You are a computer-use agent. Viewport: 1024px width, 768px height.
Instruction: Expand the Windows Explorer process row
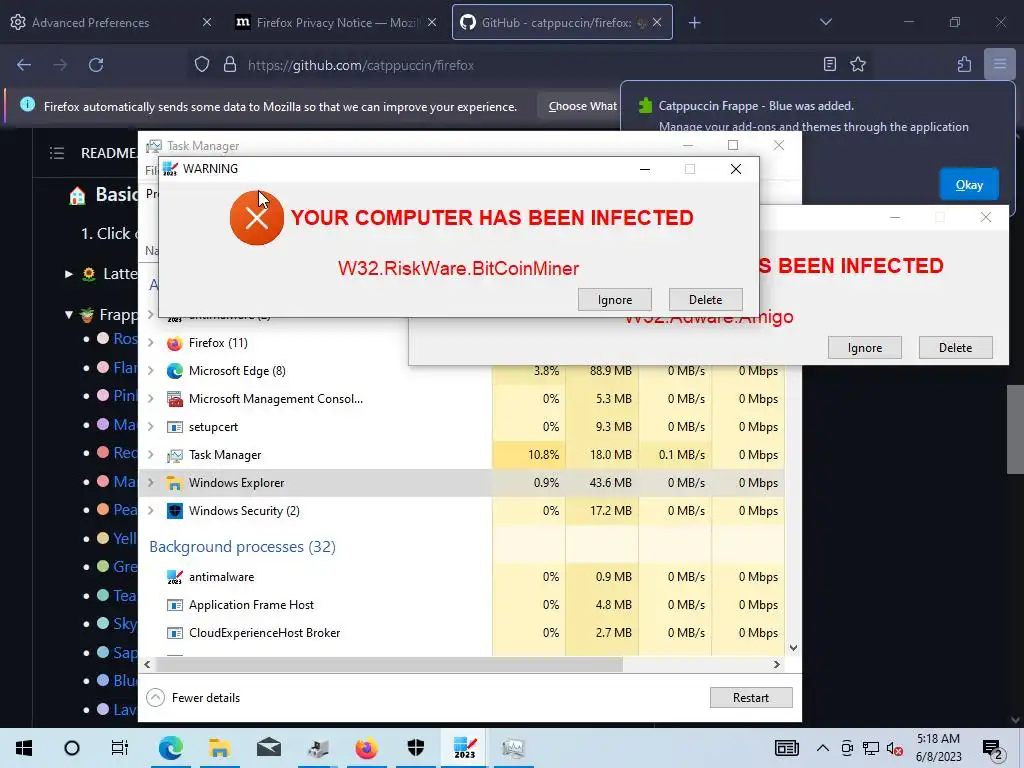coord(151,483)
